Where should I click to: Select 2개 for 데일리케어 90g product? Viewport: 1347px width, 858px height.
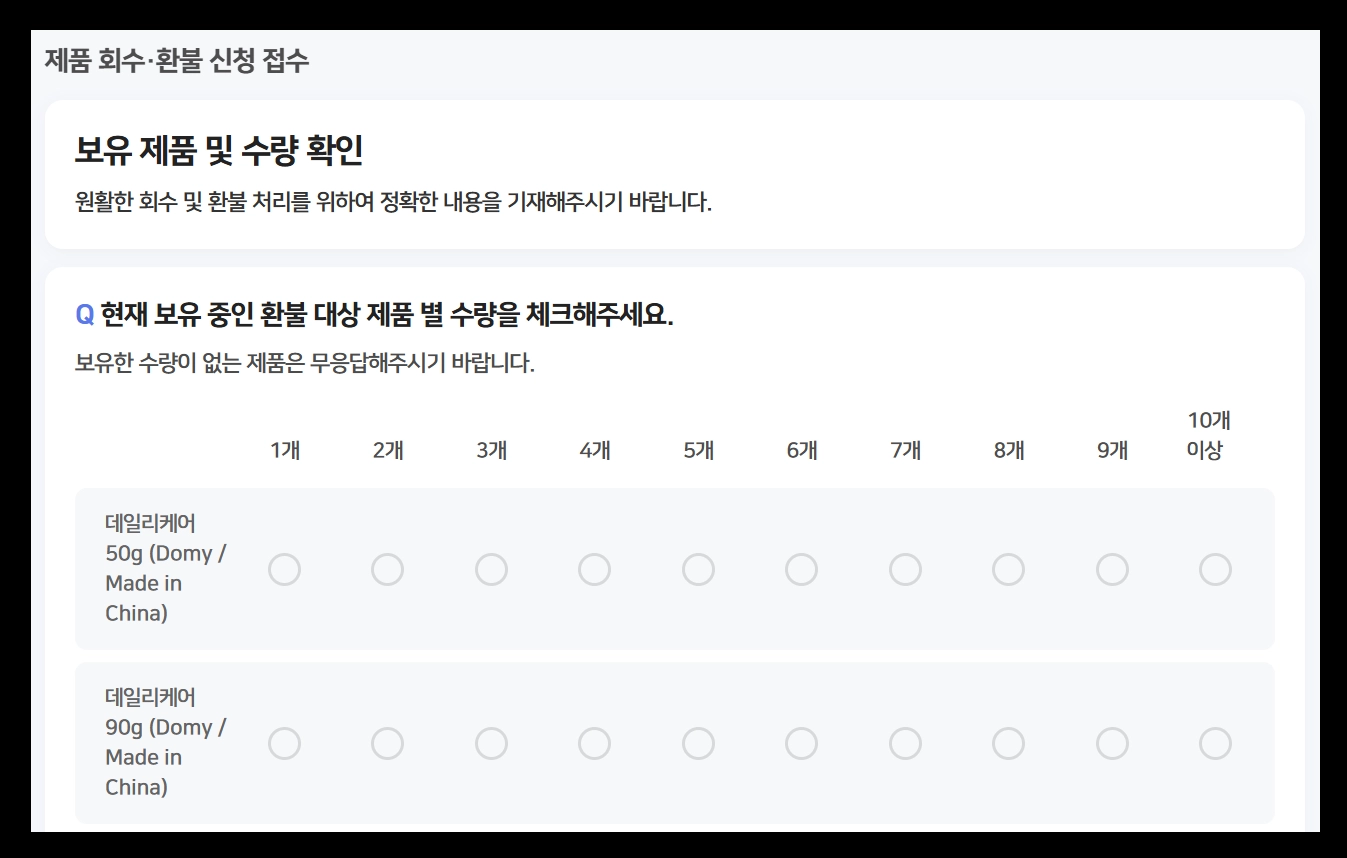[x=388, y=743]
